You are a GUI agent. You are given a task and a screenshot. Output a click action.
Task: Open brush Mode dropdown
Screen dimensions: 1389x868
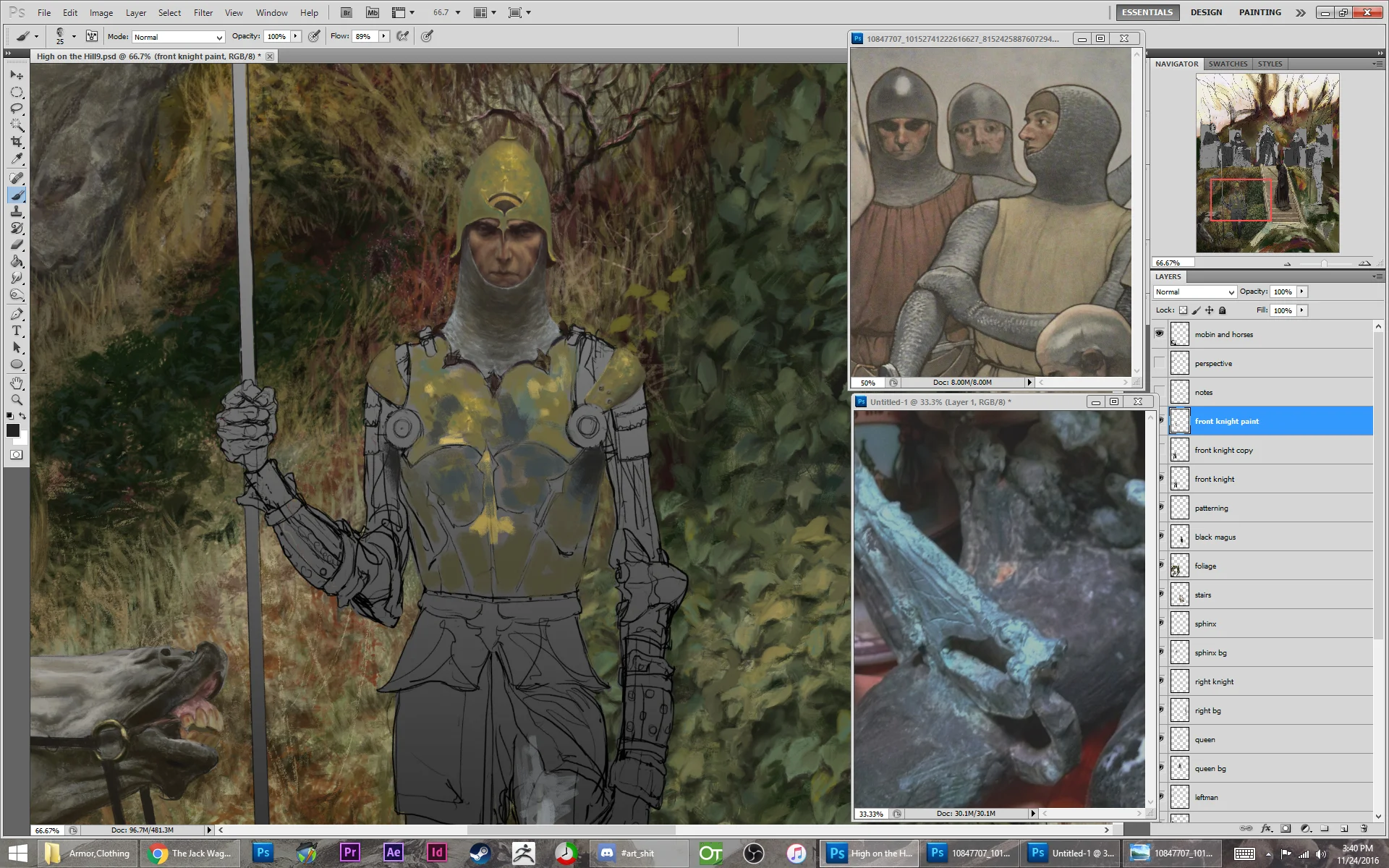click(x=178, y=37)
